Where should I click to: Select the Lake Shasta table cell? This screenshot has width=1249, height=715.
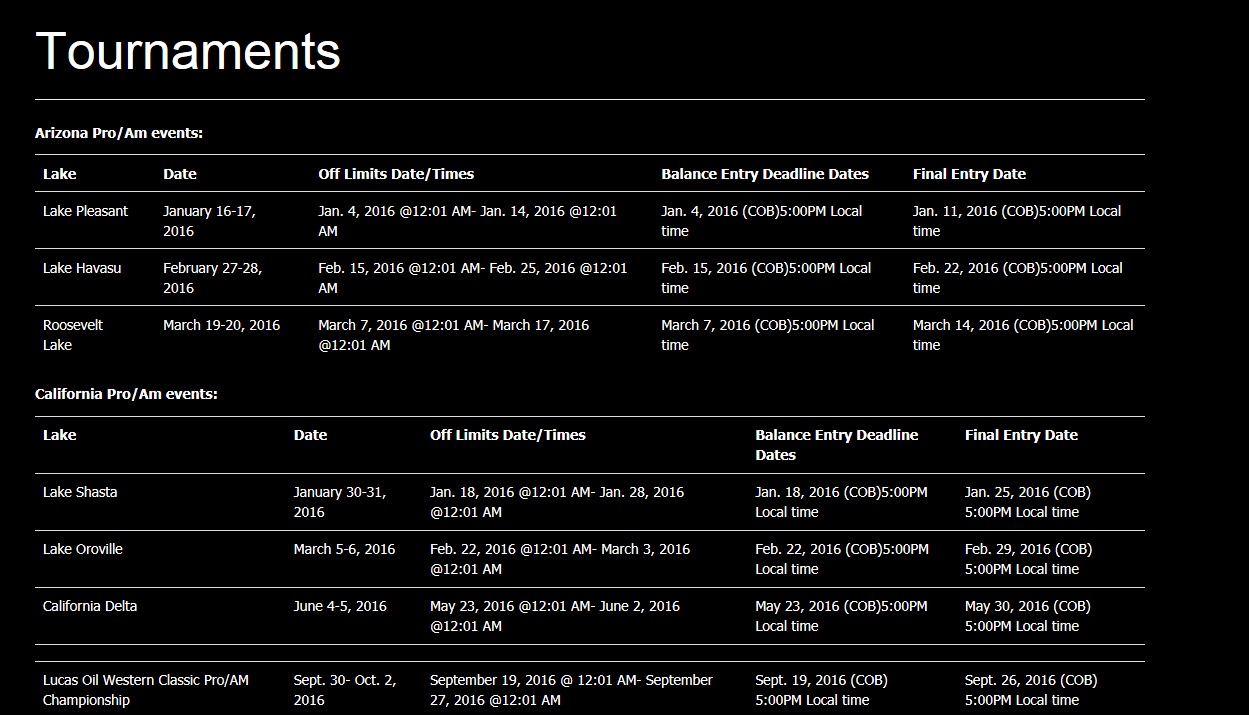tap(80, 492)
